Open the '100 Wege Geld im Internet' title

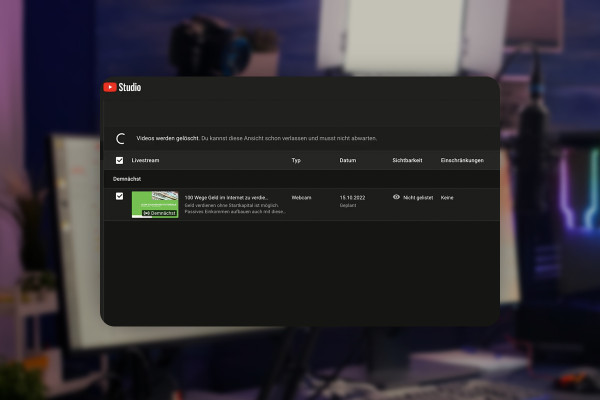click(x=226, y=198)
